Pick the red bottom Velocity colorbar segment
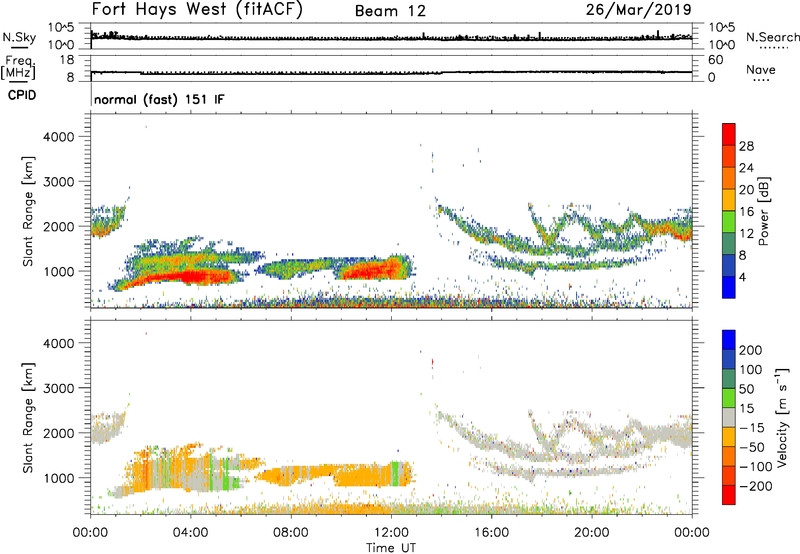The image size is (800, 554). (x=729, y=495)
